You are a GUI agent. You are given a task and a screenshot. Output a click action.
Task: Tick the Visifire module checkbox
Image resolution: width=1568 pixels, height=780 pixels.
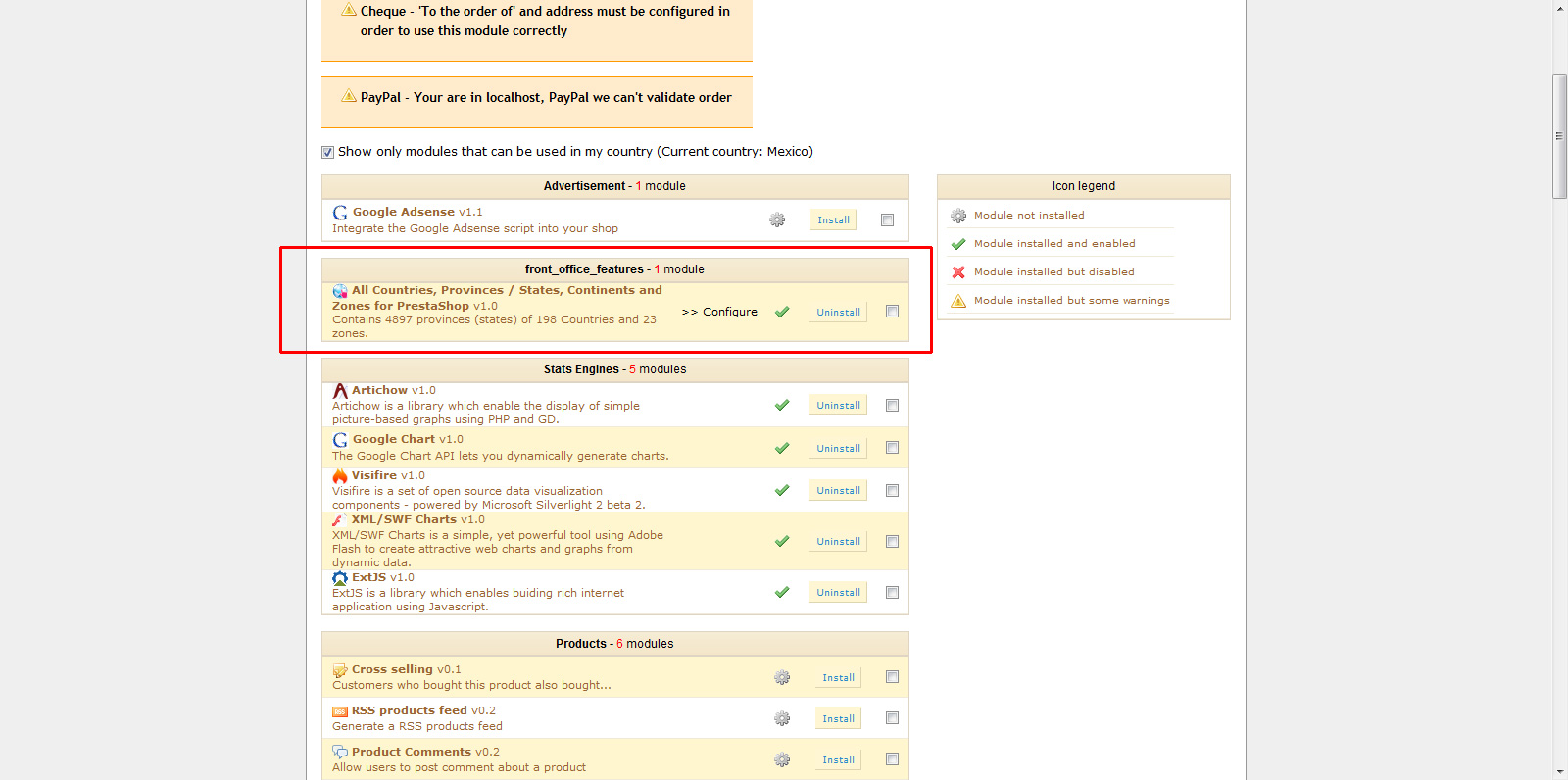[x=892, y=490]
